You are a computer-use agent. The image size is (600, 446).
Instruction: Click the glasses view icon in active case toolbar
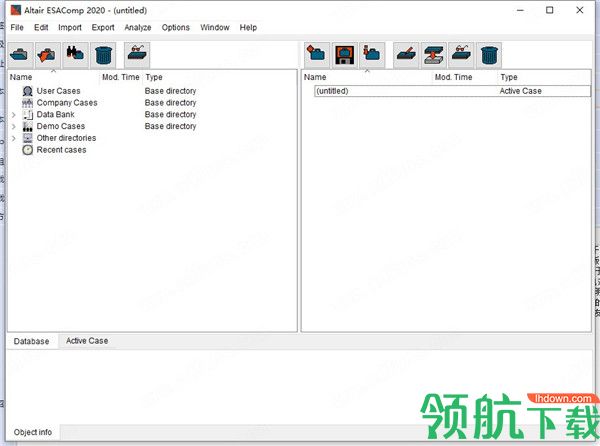(x=461, y=55)
